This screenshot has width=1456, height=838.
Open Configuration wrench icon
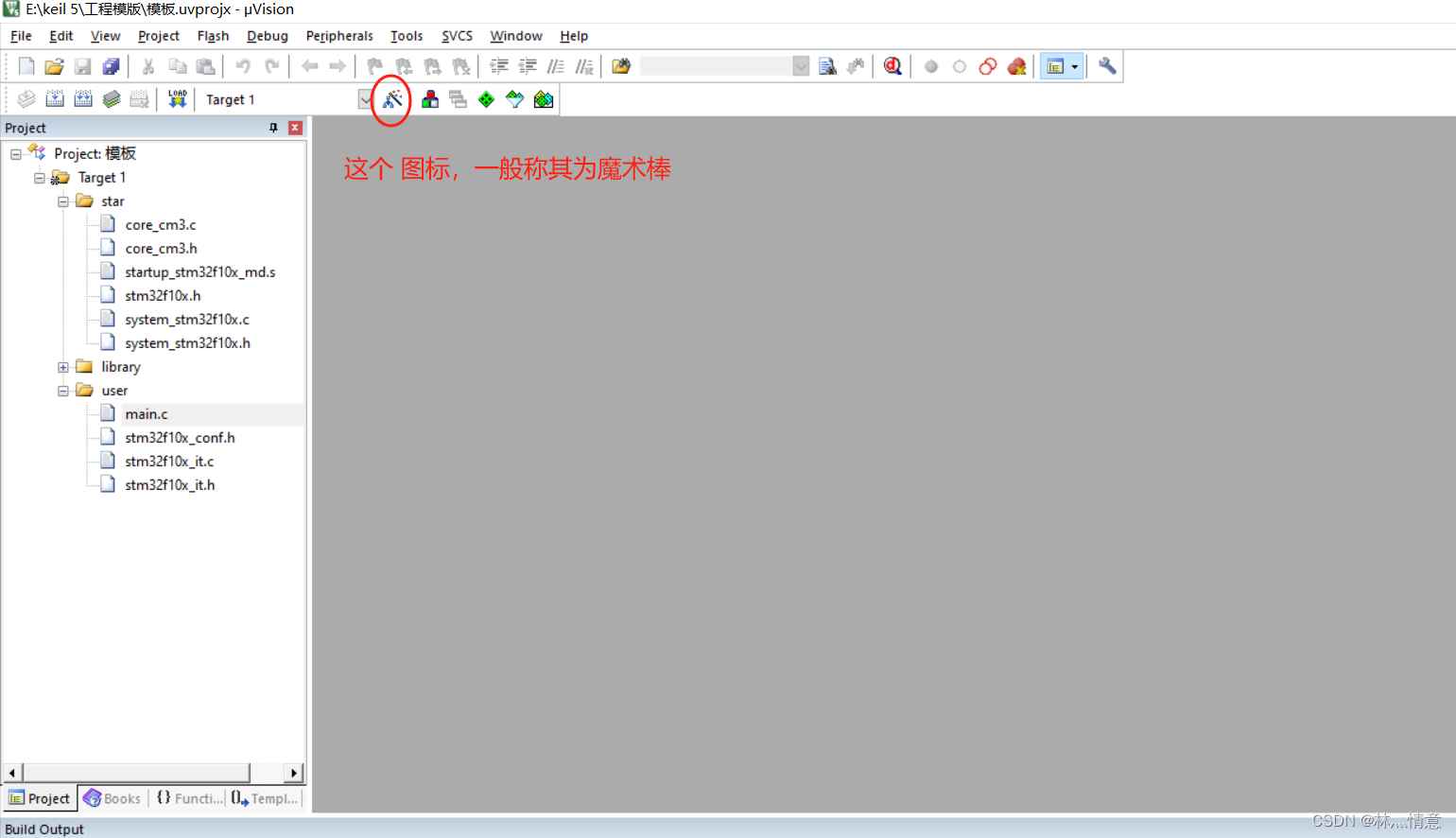(x=1107, y=66)
